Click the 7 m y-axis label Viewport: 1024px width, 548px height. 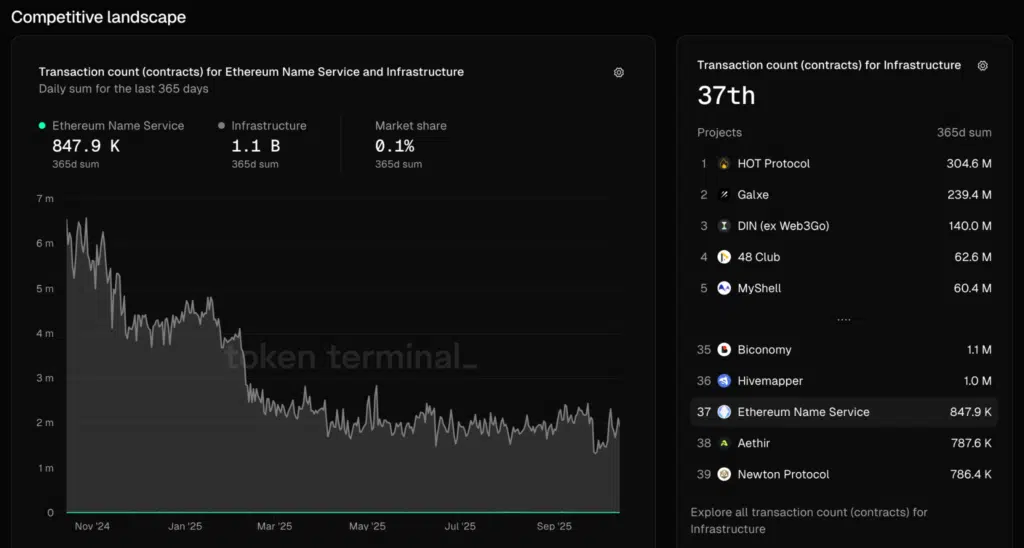(45, 199)
